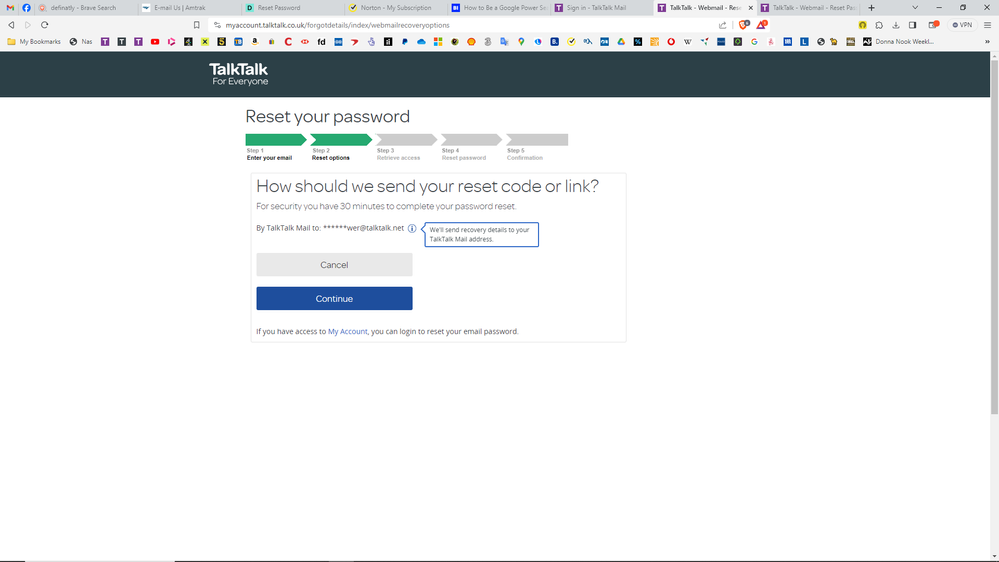This screenshot has width=999, height=562.
Task: Toggle the VPN button
Action: click(x=962, y=25)
